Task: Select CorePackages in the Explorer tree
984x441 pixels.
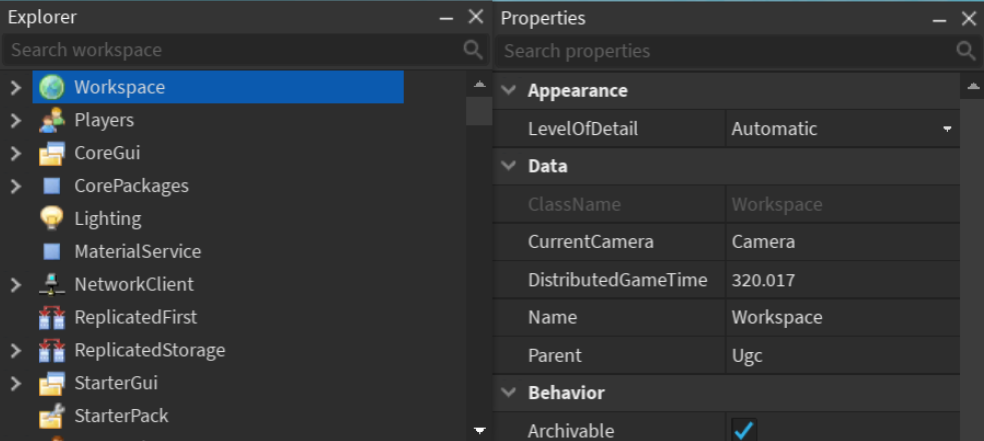Action: [131, 186]
